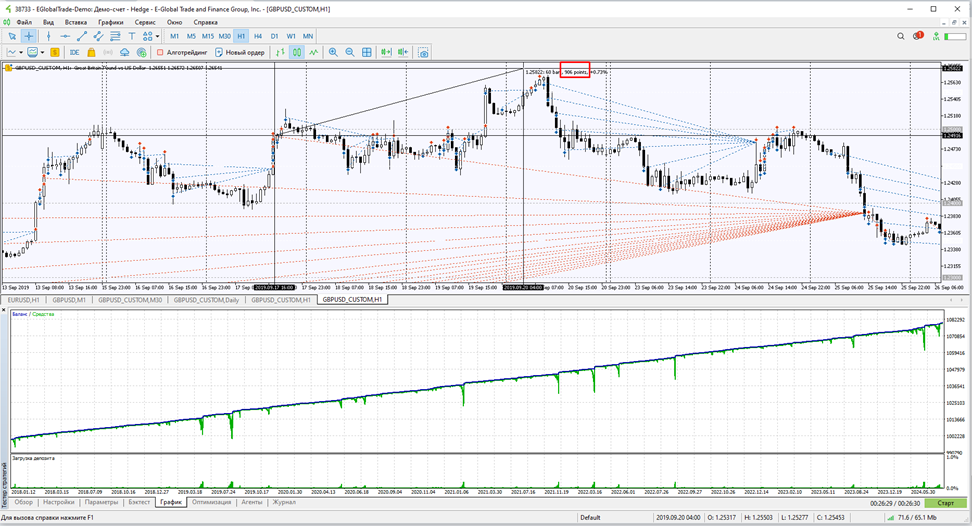Open the Справка menu

tap(205, 22)
